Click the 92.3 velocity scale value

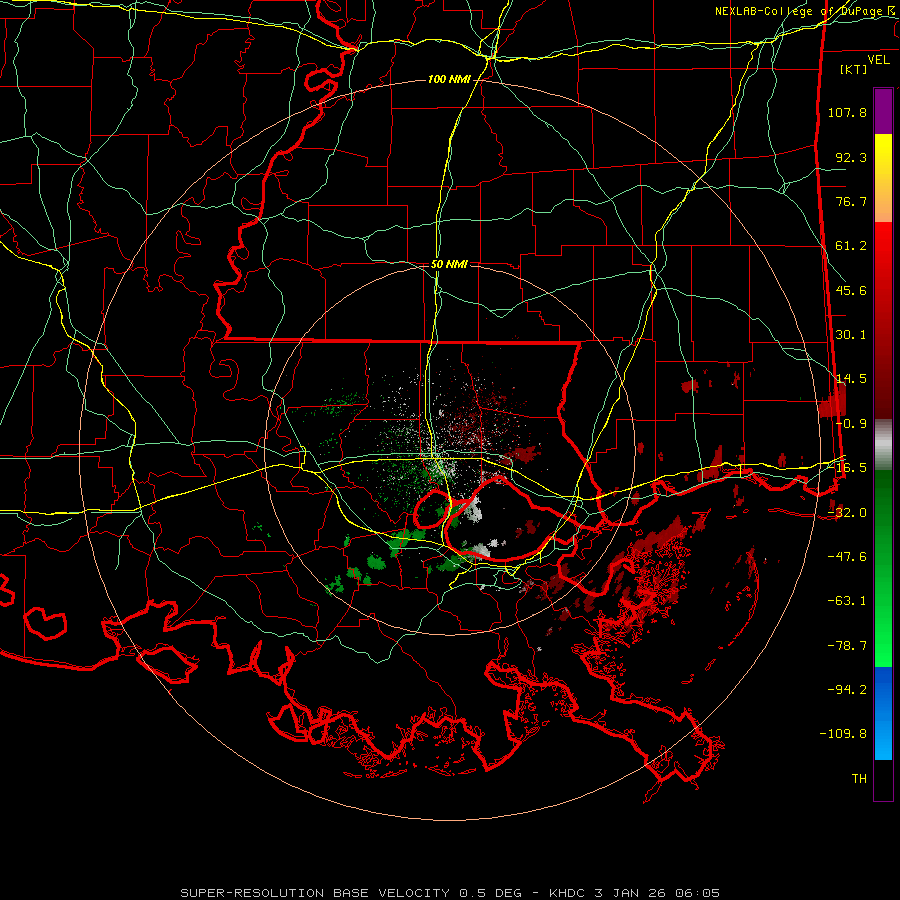[x=851, y=157]
